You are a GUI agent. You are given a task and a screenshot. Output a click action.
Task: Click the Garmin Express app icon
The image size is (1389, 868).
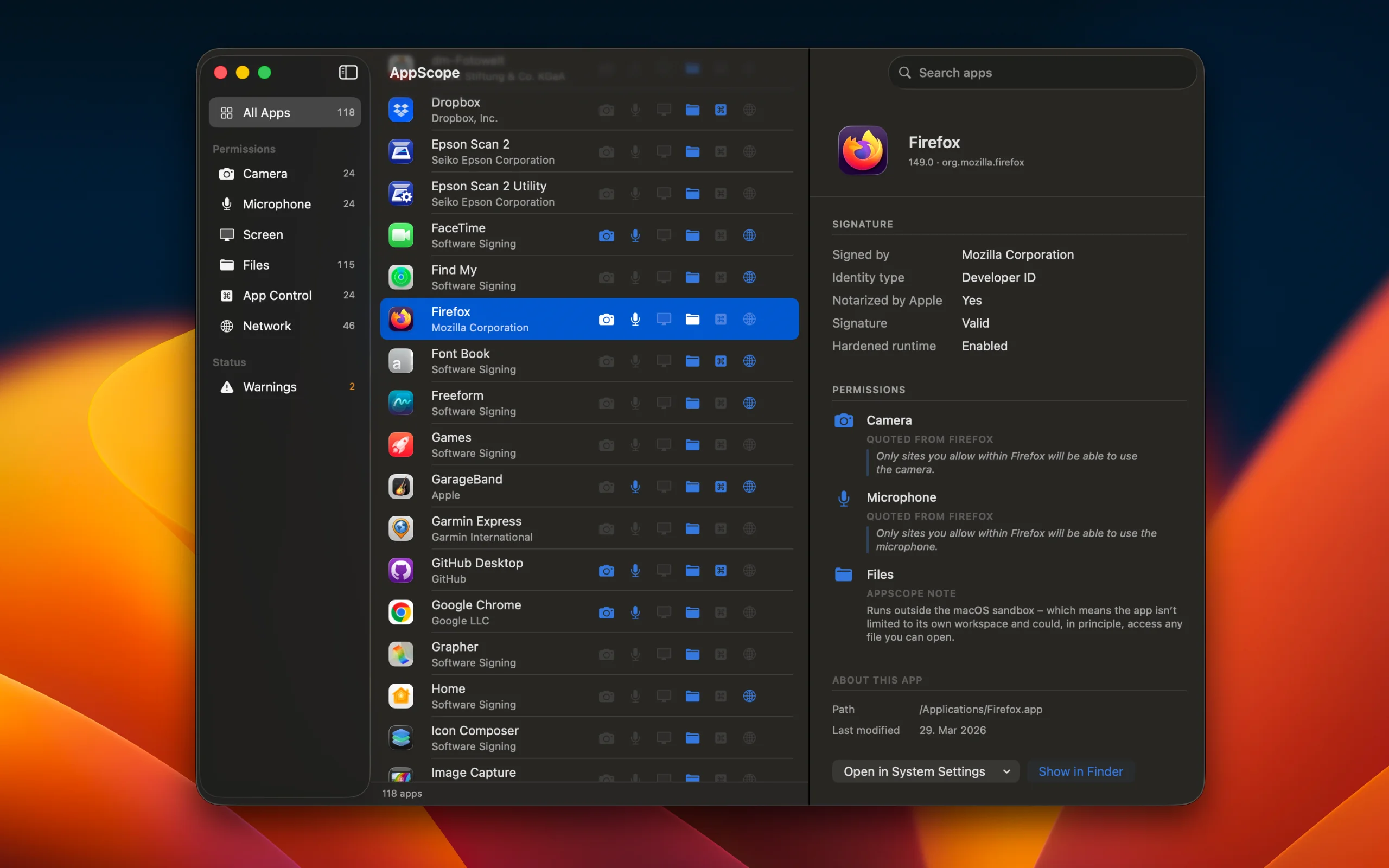click(400, 529)
